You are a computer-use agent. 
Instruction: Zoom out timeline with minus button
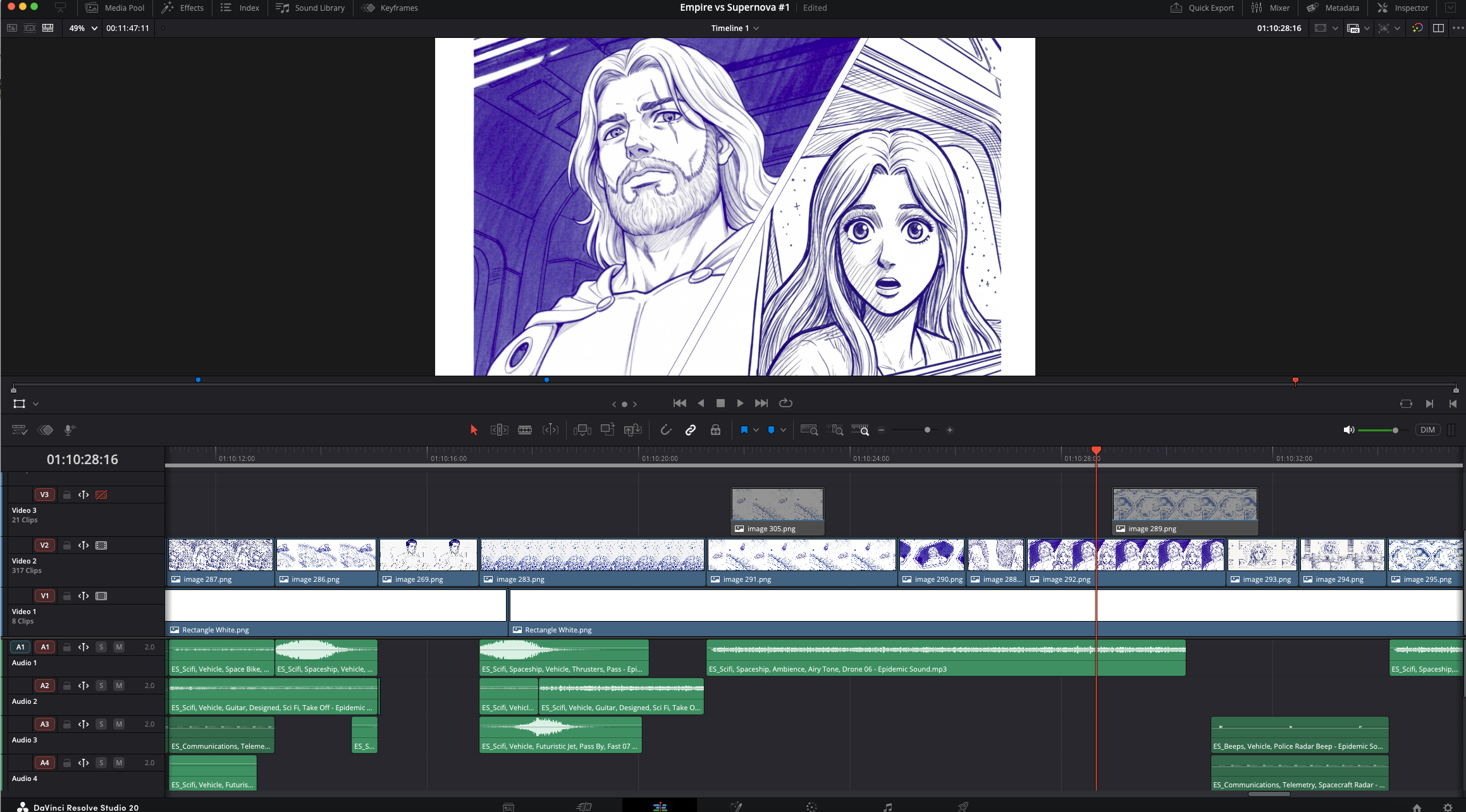(881, 430)
